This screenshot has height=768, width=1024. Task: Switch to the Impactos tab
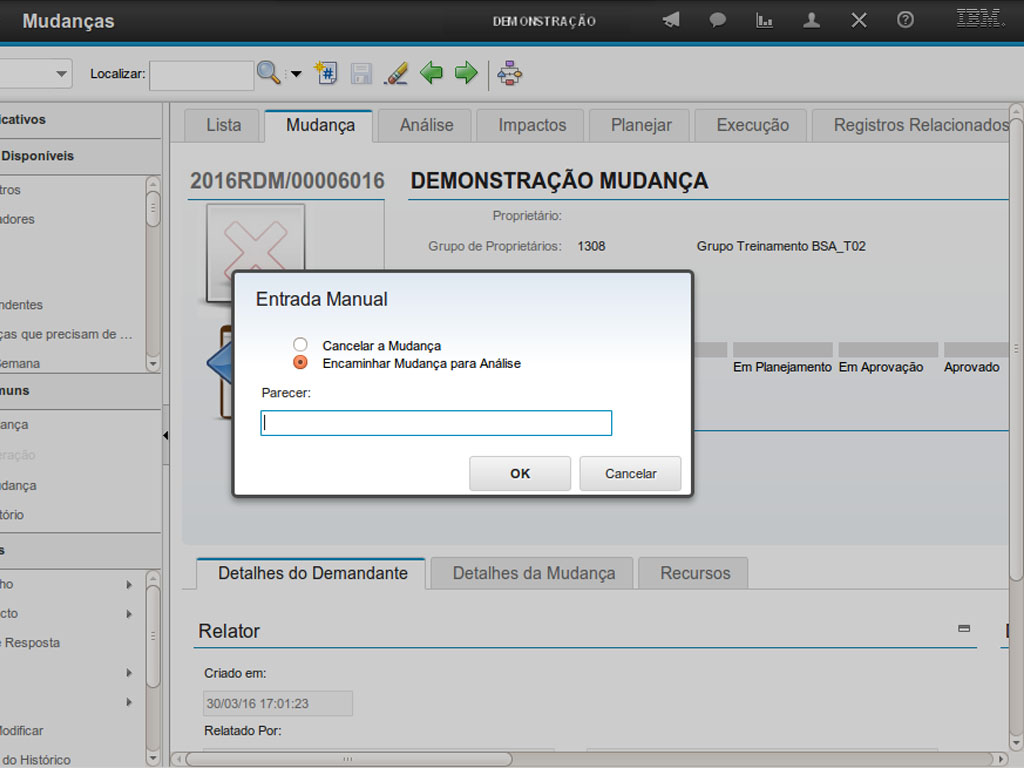pyautogui.click(x=532, y=125)
